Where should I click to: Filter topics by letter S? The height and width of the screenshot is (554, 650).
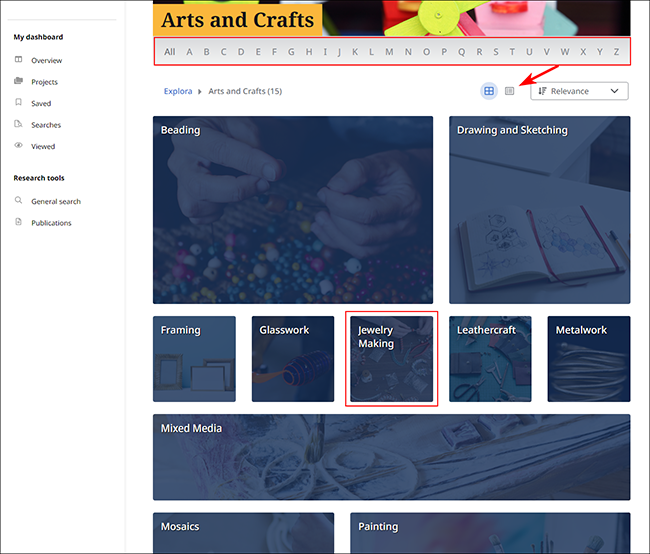[x=496, y=52]
